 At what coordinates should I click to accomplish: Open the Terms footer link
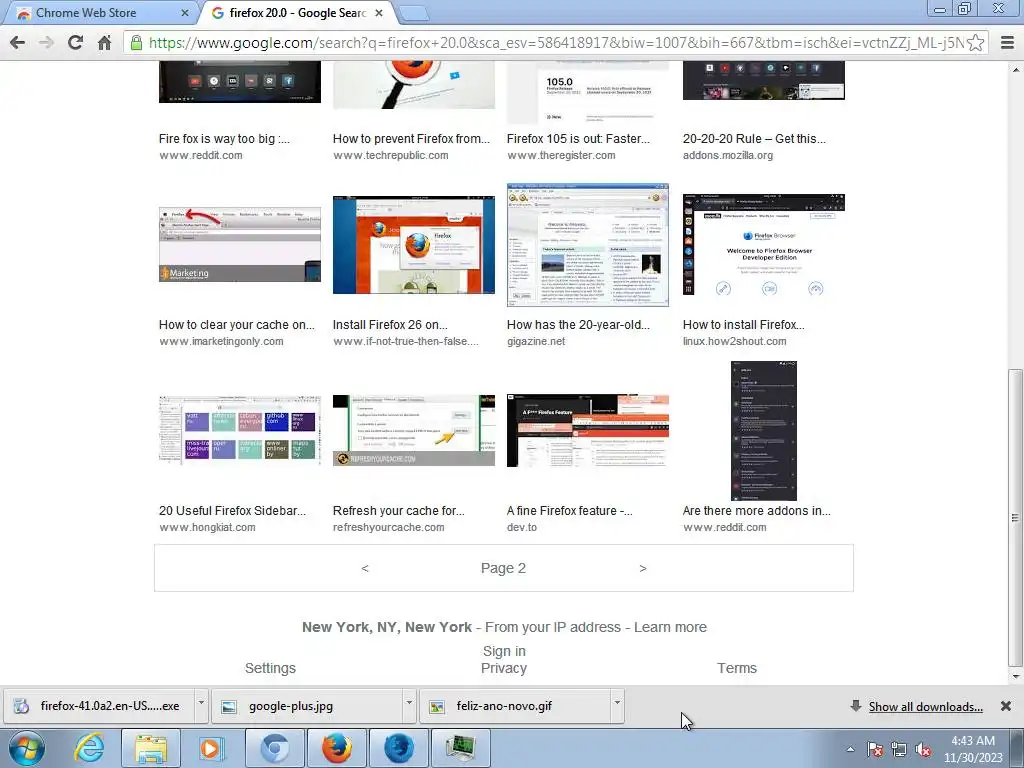coord(737,668)
